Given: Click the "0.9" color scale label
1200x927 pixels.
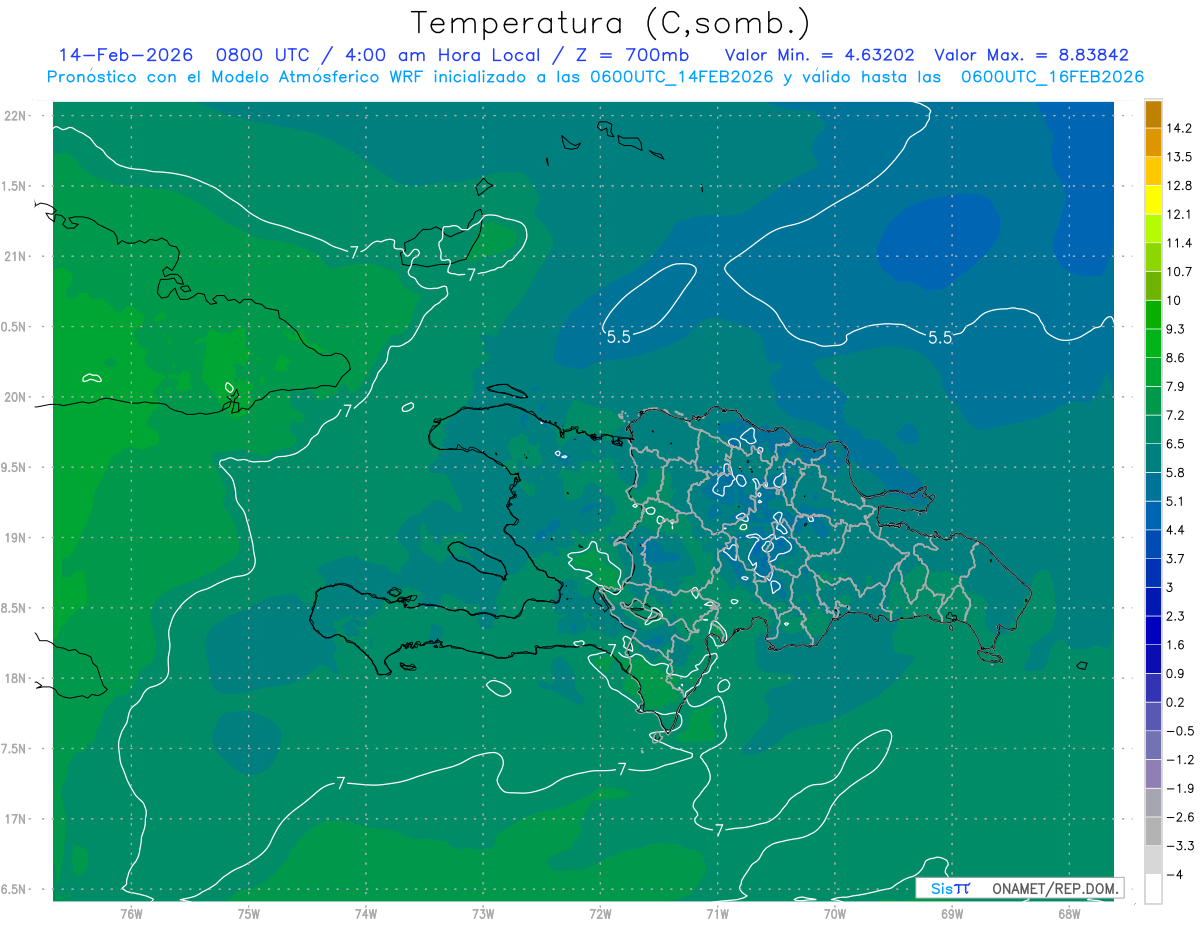Looking at the screenshot, I should coord(1176,673).
